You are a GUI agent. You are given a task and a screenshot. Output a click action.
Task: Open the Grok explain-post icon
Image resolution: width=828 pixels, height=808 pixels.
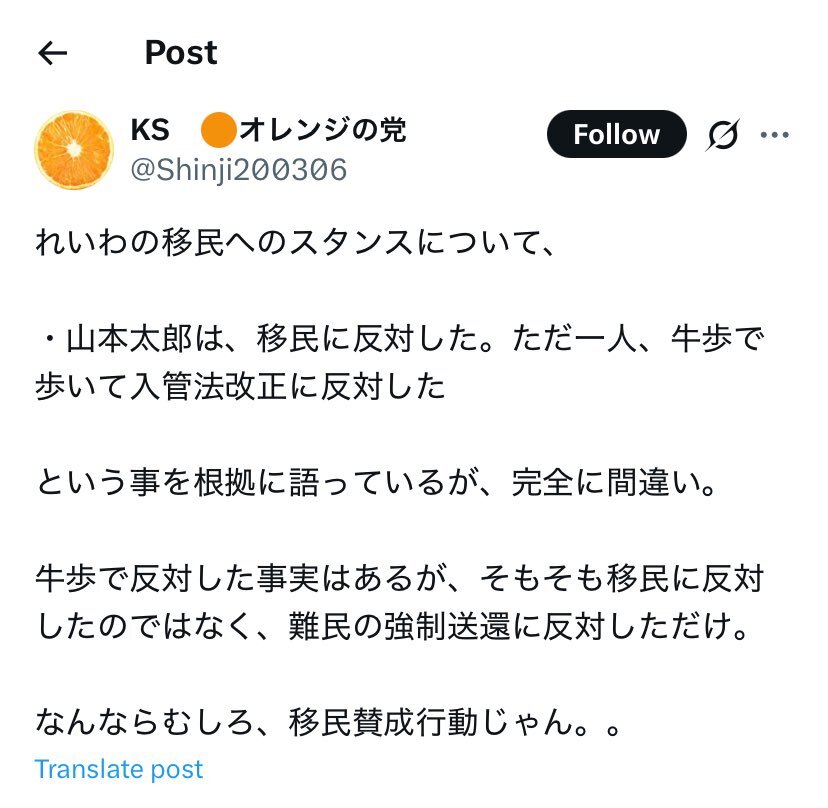[722, 135]
